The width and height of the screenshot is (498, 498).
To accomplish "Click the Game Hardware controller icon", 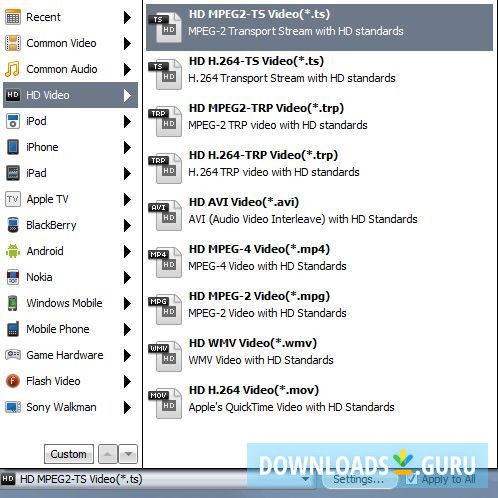I will click(13, 355).
